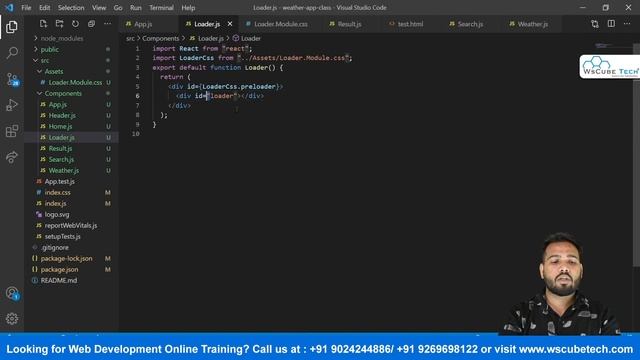Viewport: 640px width, 360px height.
Task: Open Run and Debug view
Action: 12,105
